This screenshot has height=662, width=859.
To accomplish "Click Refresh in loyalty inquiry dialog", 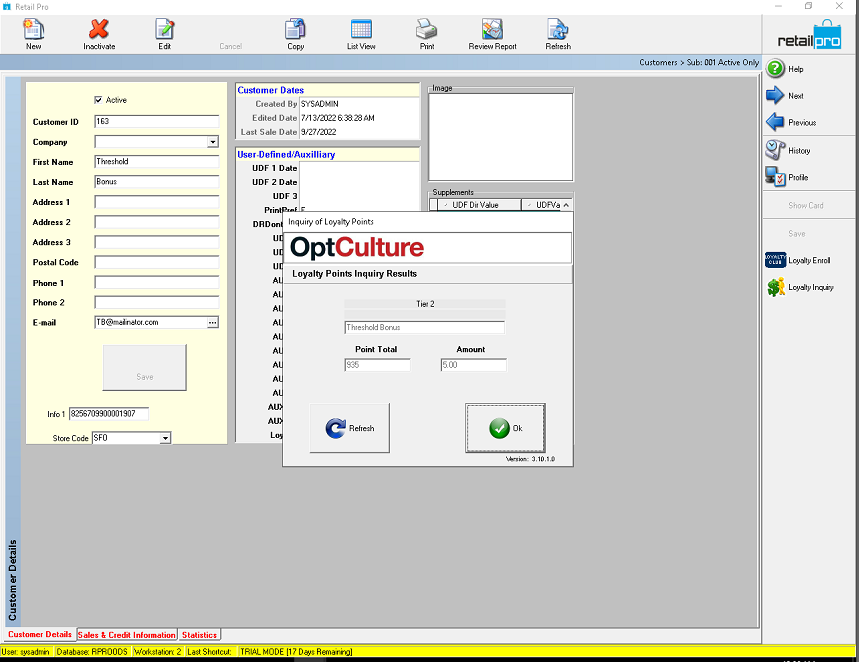I will tap(350, 428).
